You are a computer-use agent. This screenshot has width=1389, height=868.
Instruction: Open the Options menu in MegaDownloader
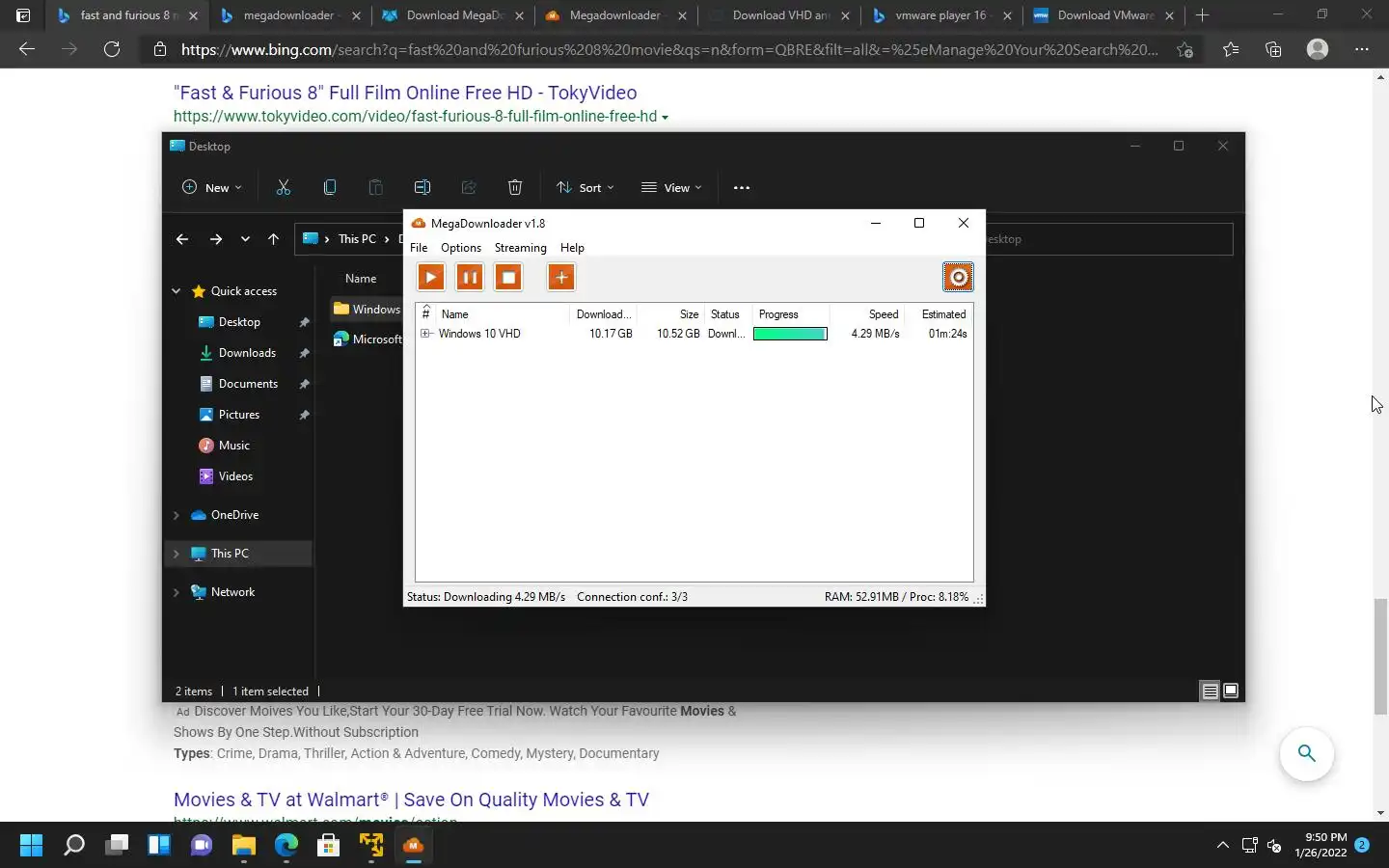pyautogui.click(x=461, y=248)
